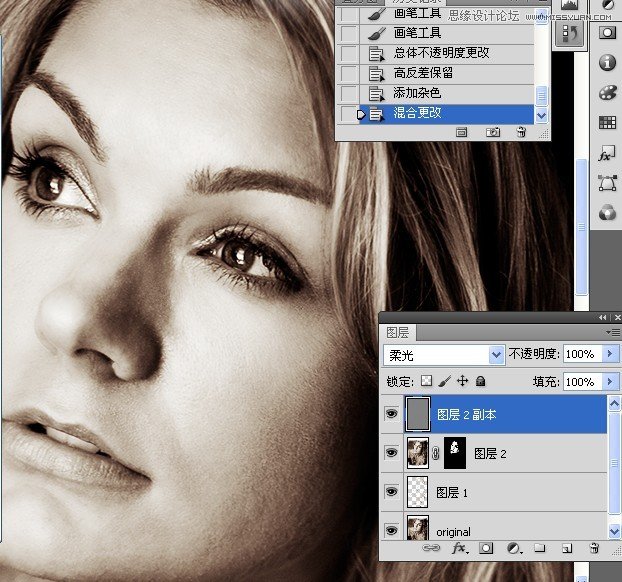The height and width of the screenshot is (582, 622).
Task: Create a new layer icon
Action: pos(567,548)
